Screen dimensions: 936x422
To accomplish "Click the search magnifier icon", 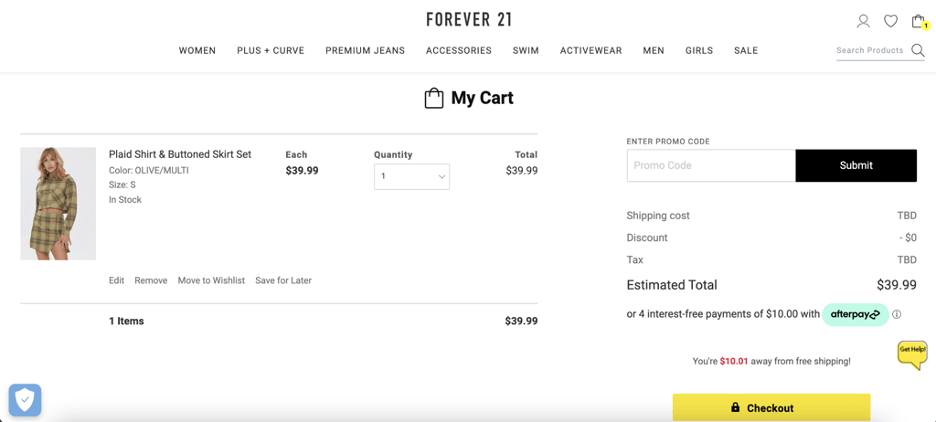I will (917, 50).
